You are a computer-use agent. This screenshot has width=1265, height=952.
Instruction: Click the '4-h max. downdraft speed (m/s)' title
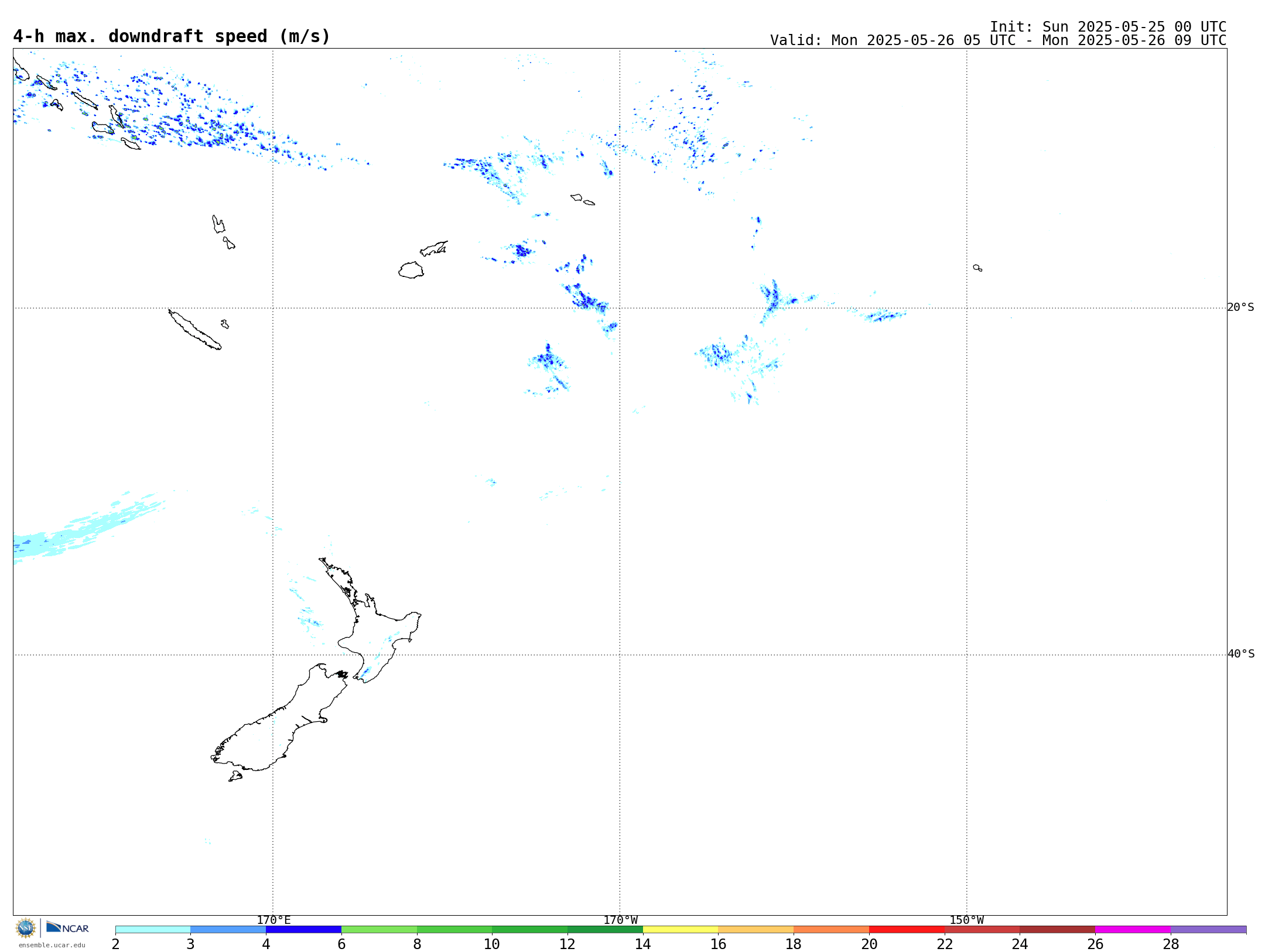click(172, 37)
